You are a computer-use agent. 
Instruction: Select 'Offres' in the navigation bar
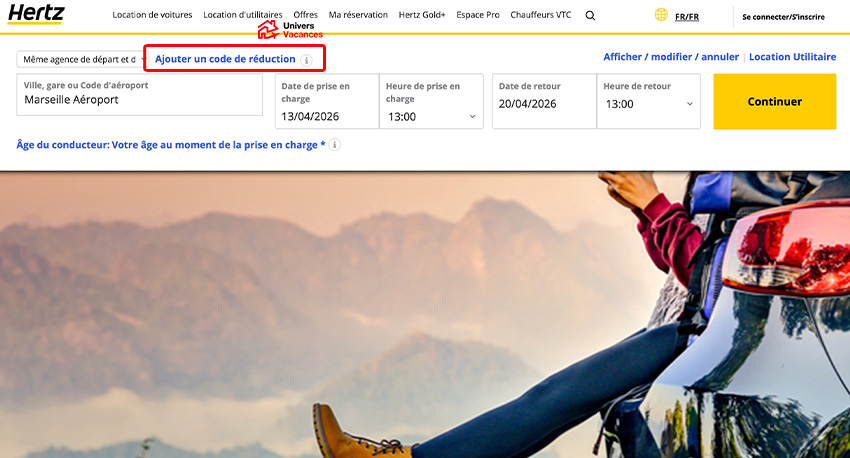tap(305, 15)
